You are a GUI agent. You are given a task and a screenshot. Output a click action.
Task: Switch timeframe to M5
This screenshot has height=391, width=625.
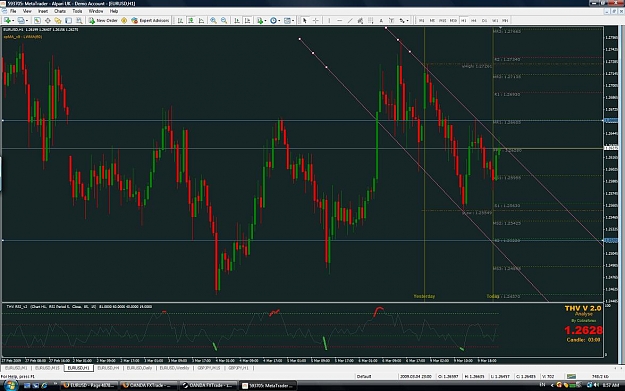432,20
